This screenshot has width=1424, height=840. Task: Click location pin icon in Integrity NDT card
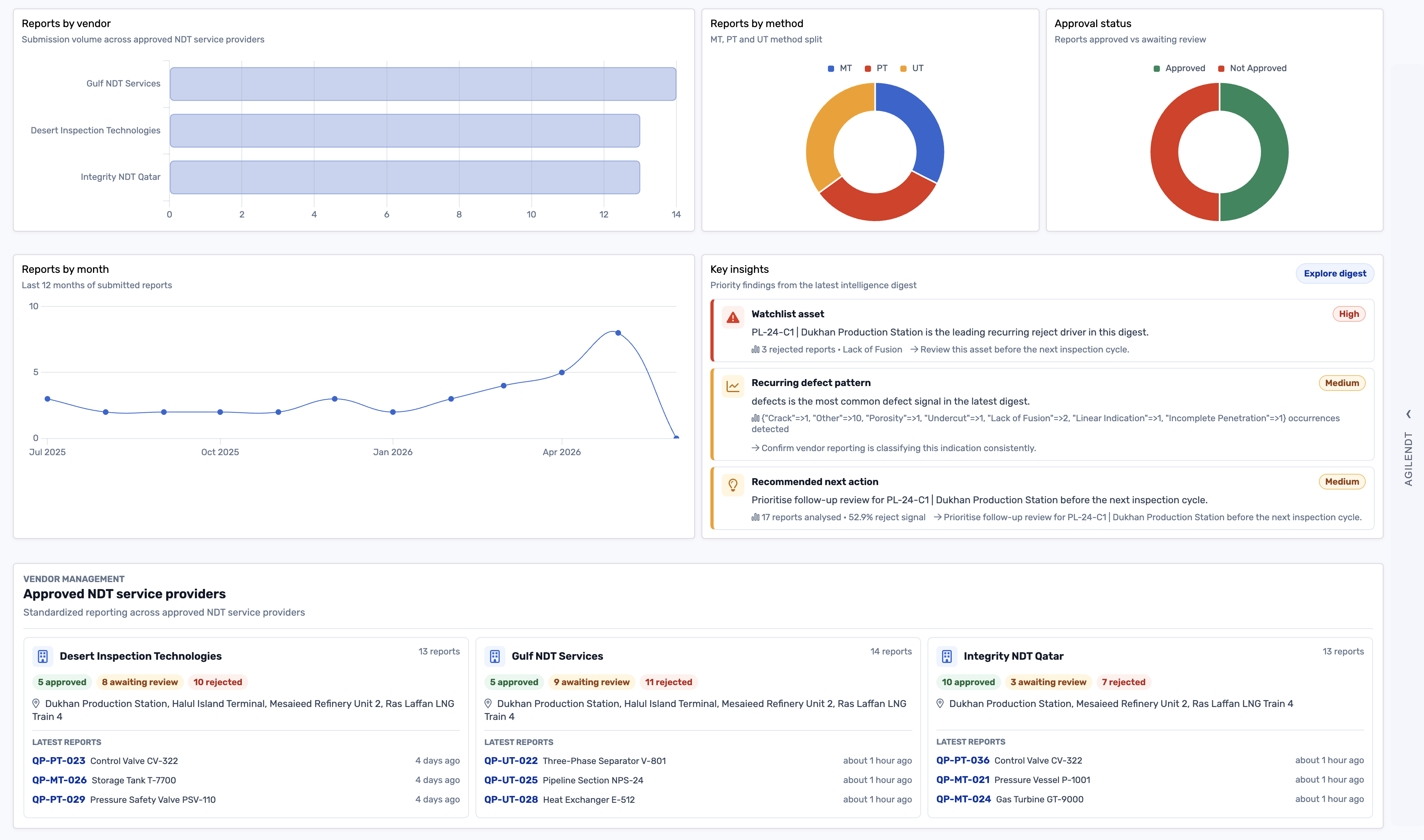point(940,704)
